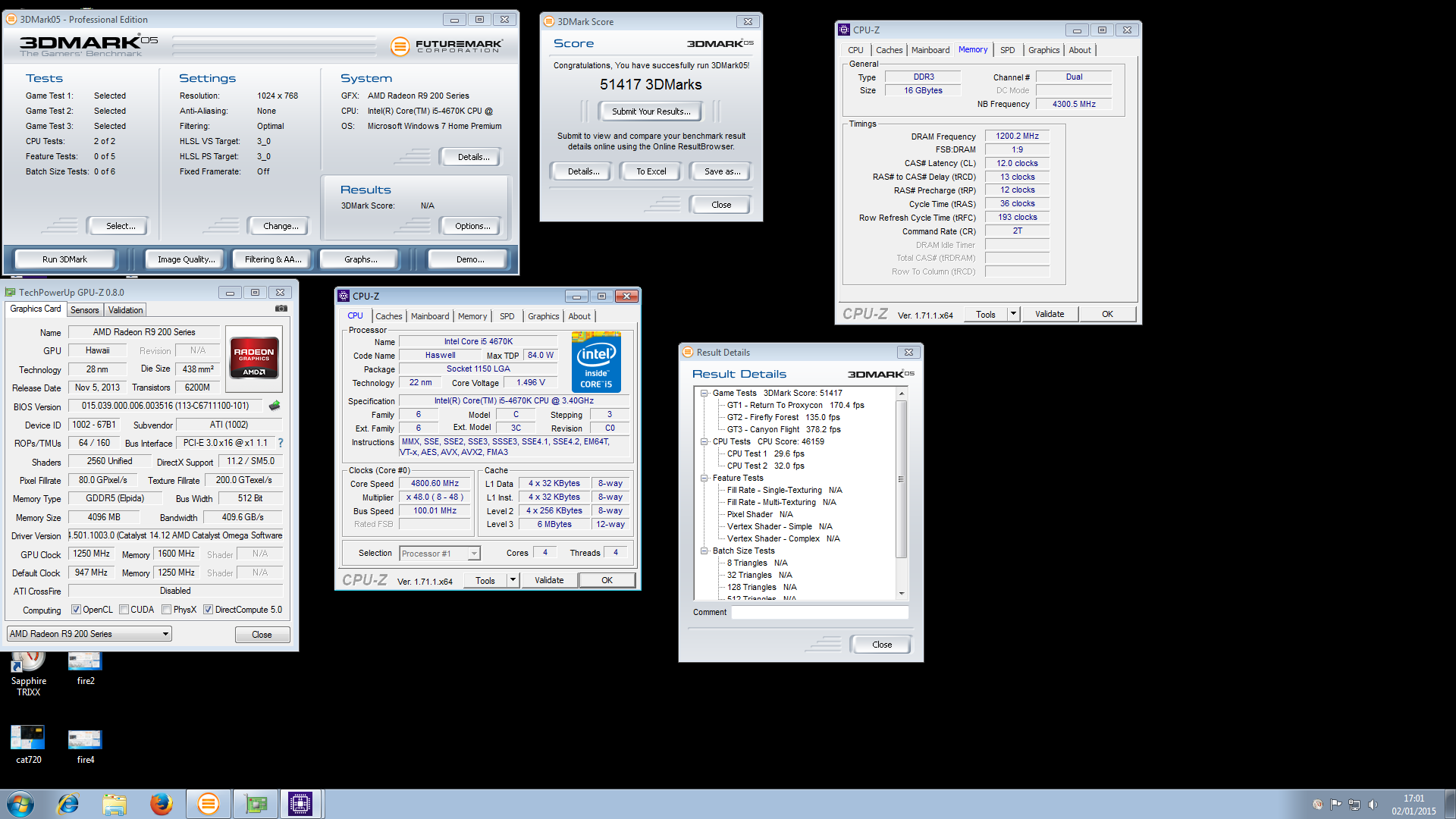Open the Graphics tab in CPU-Z Memory window
The height and width of the screenshot is (819, 1456).
tap(1043, 50)
